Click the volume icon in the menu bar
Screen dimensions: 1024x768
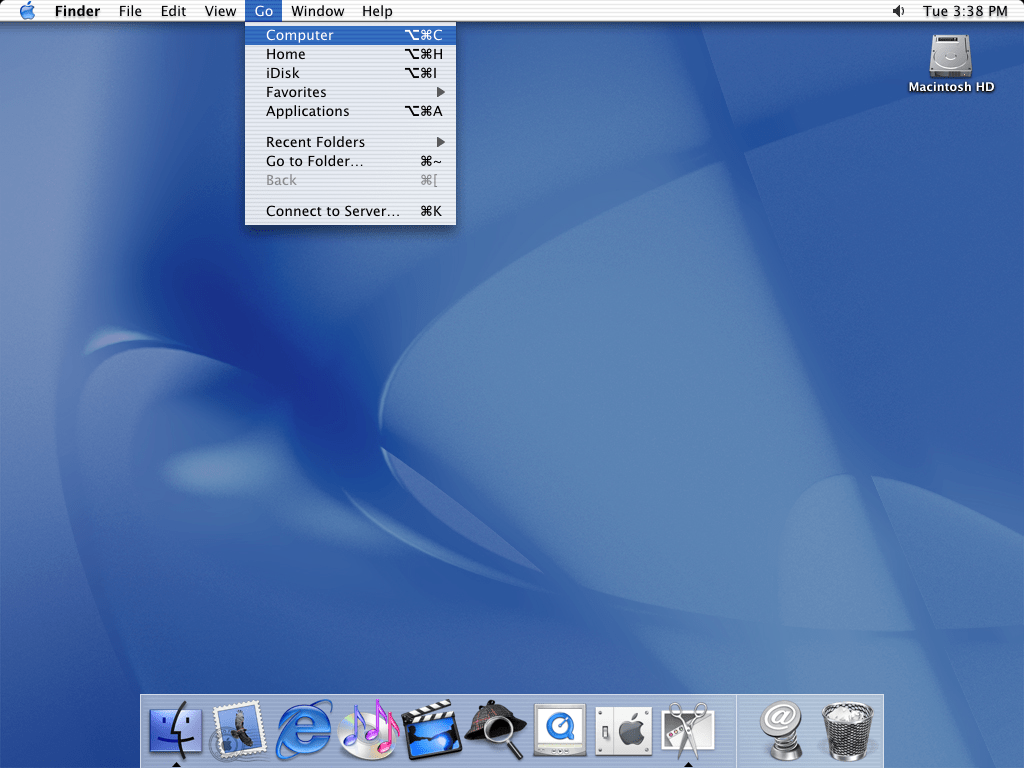(897, 11)
